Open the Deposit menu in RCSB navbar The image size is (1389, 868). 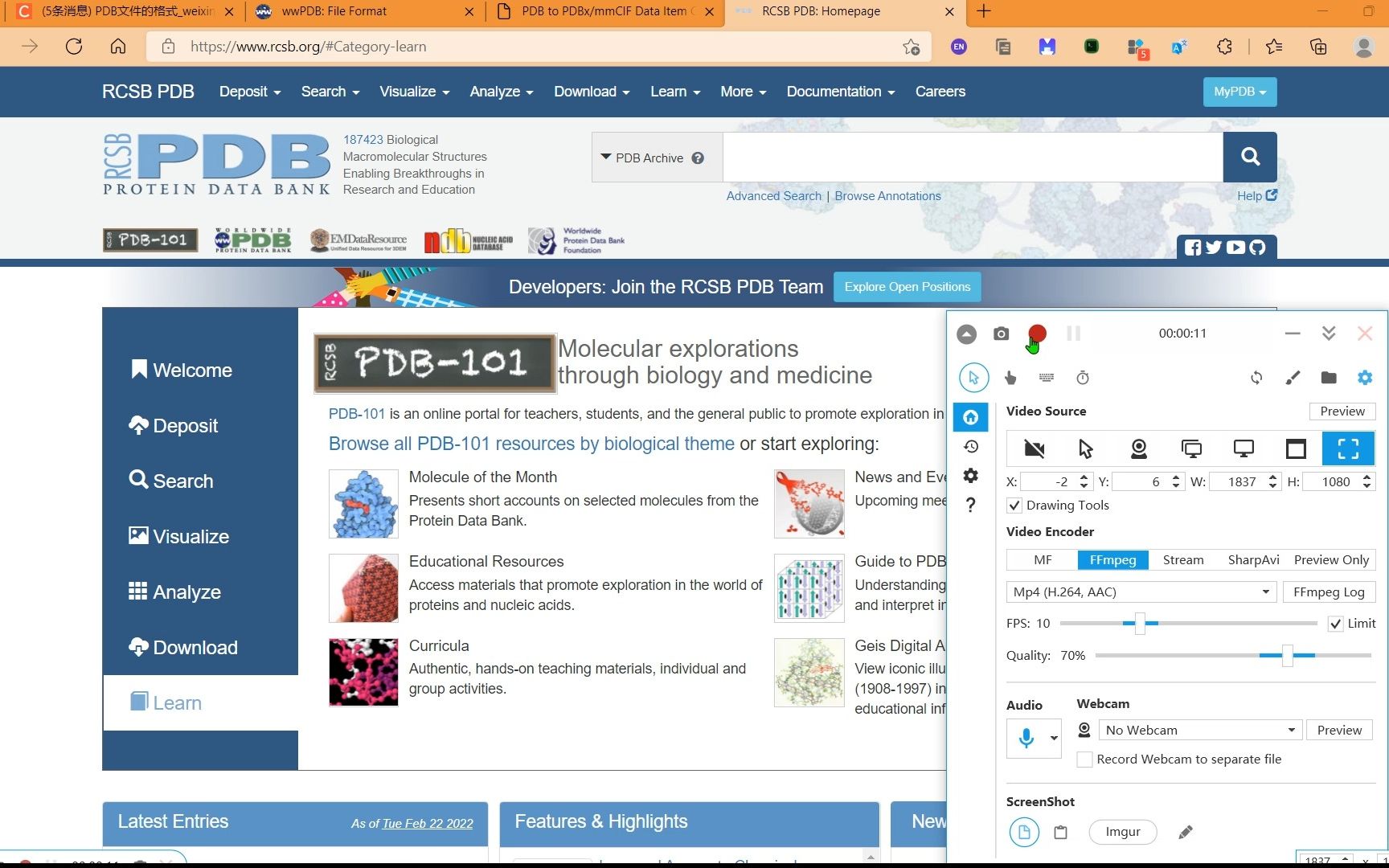pyautogui.click(x=250, y=92)
